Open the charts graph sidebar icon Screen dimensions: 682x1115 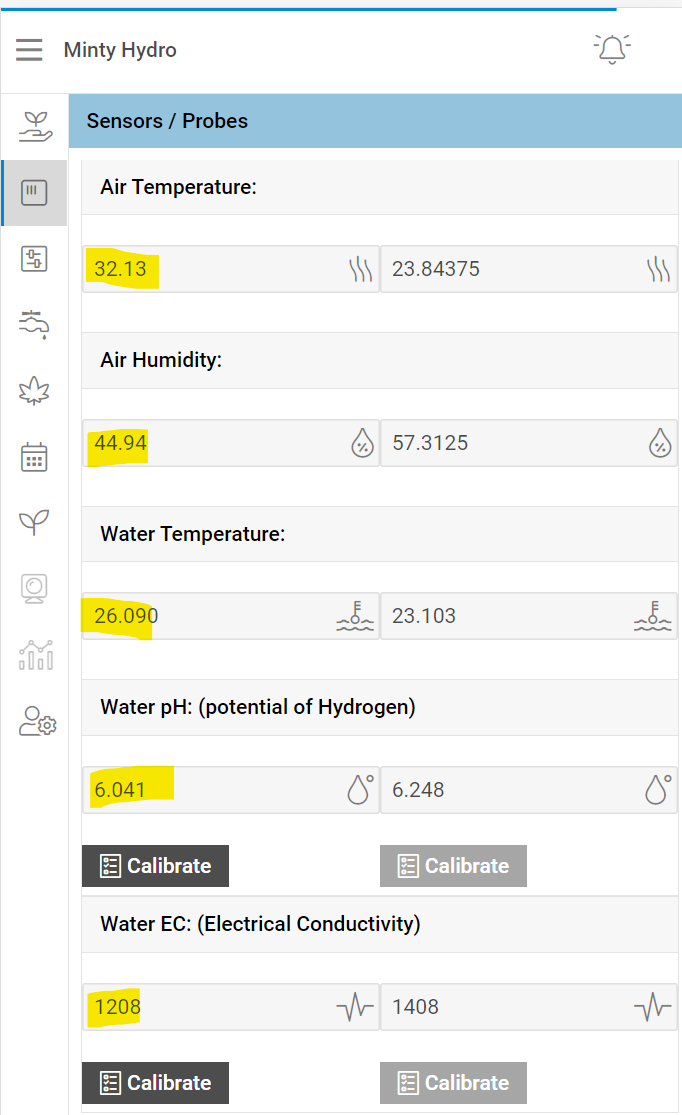tap(35, 654)
